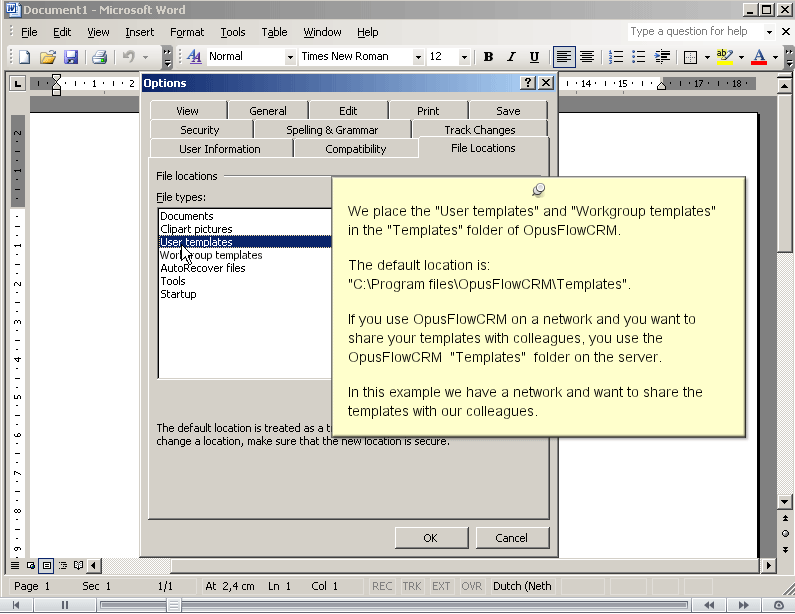Viewport: 795px width, 614px height.
Task: Click the Pause playback button
Action: coord(64,604)
